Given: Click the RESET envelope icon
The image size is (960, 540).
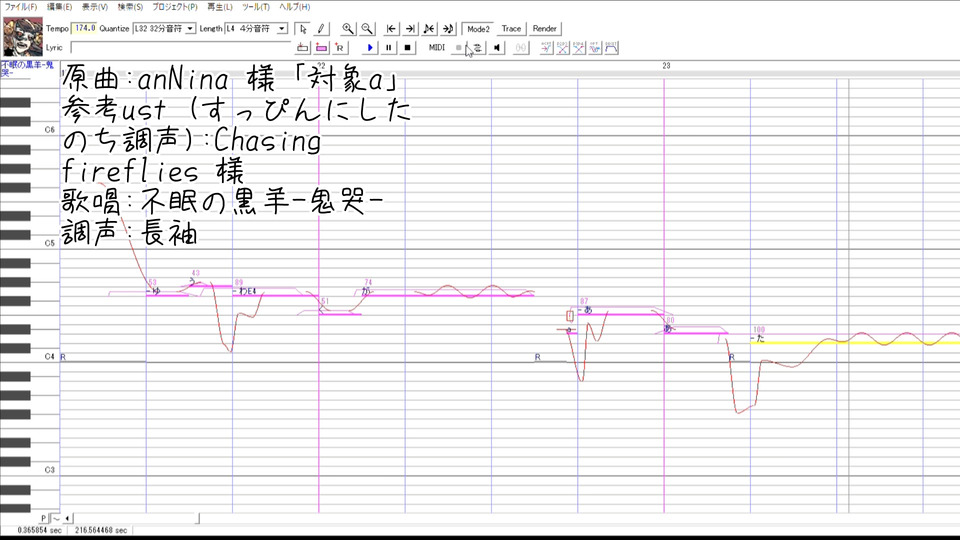Looking at the screenshot, I should [x=612, y=48].
